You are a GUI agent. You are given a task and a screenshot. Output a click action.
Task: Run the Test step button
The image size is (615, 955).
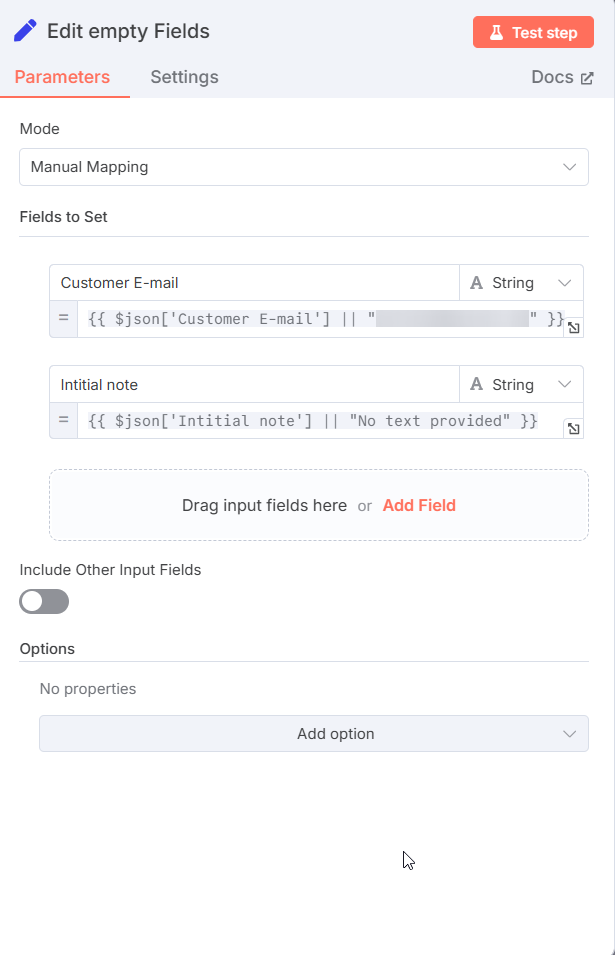pos(533,32)
